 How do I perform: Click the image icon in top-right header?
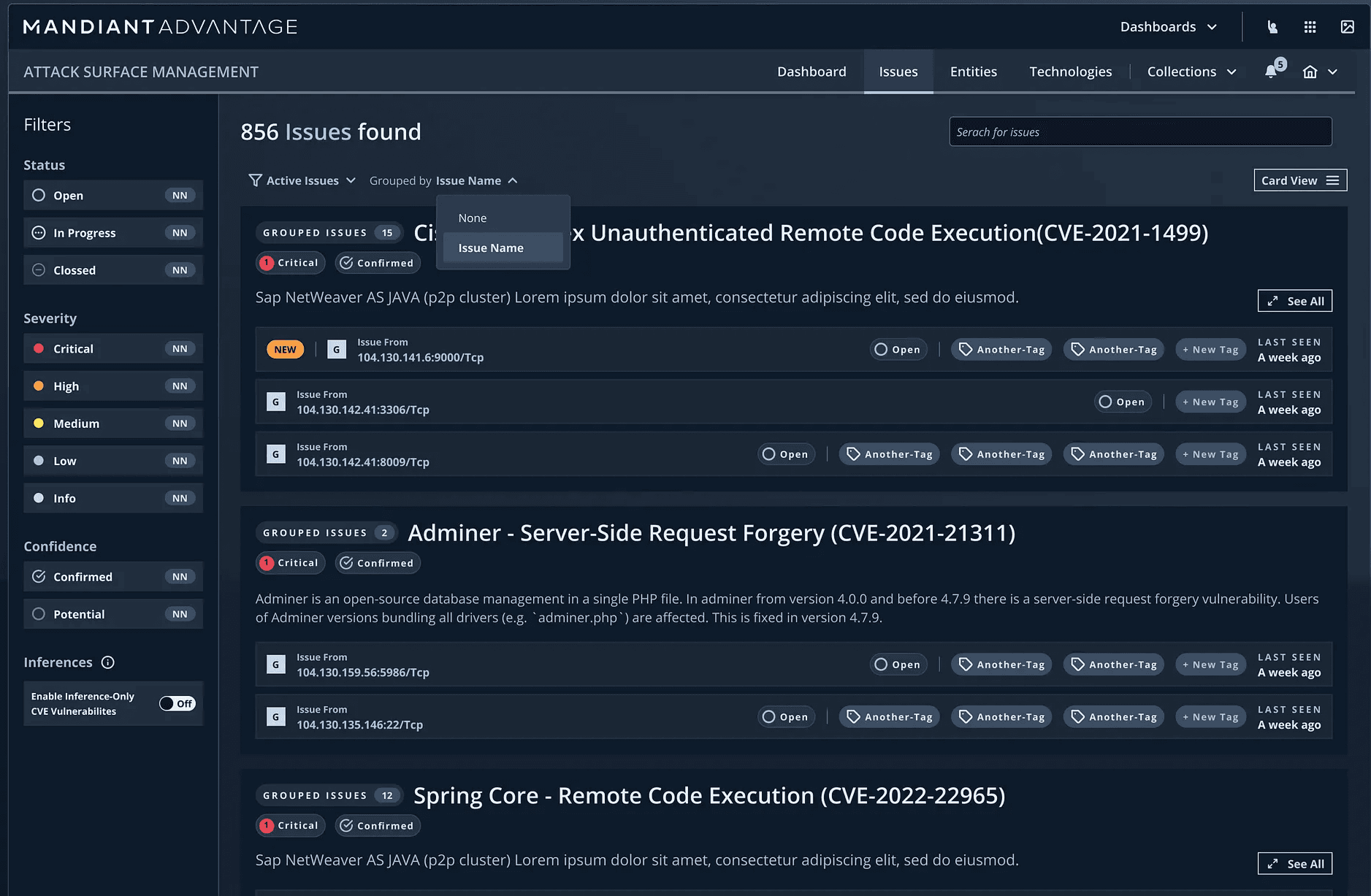(x=1347, y=27)
